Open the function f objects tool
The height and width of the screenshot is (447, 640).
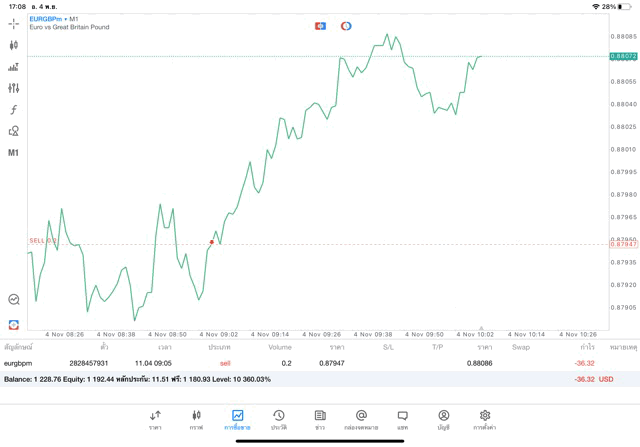click(x=13, y=109)
